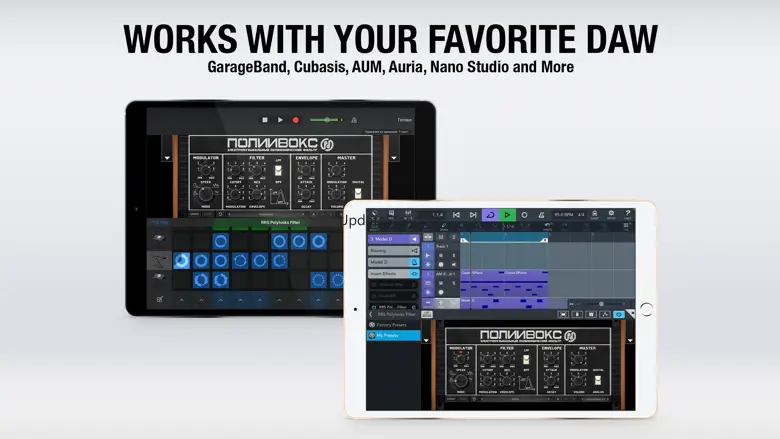Click the W write-automation button above plugin
This screenshot has width=780, height=439.
(591, 314)
